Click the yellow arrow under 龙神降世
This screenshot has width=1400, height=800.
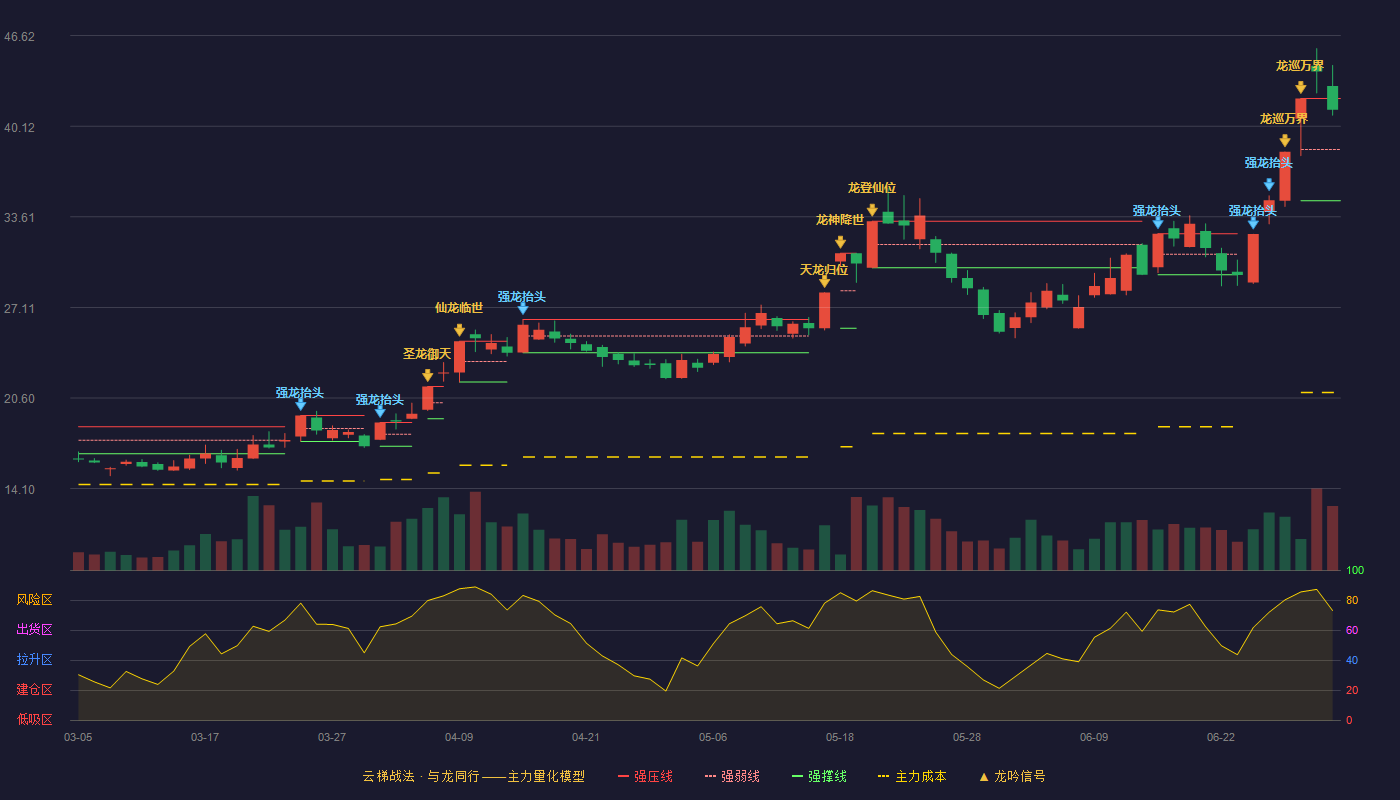click(x=840, y=242)
